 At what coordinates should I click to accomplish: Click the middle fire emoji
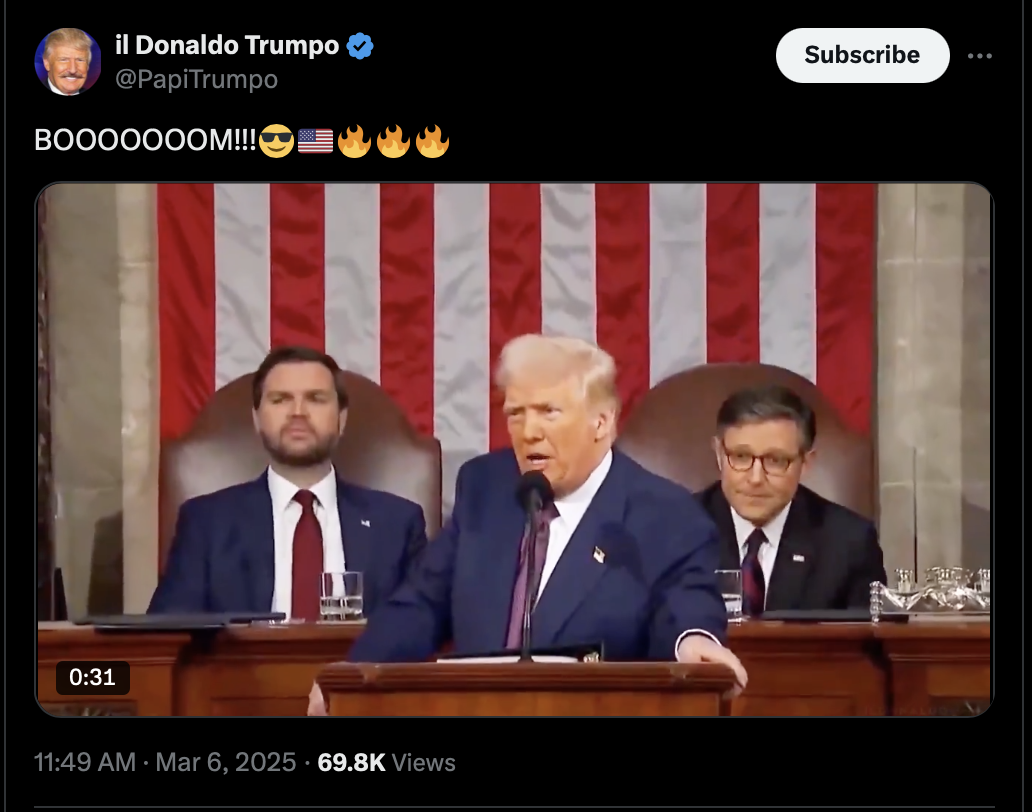click(x=394, y=141)
